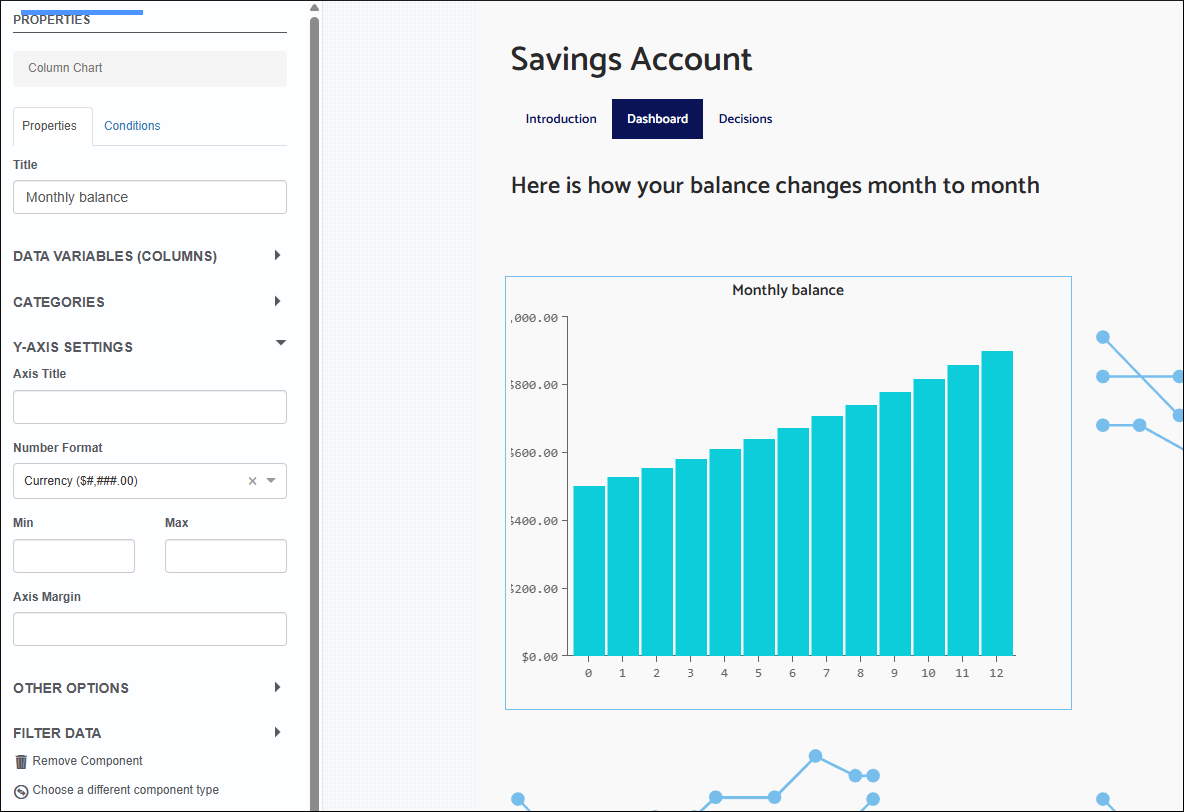Image resolution: width=1184 pixels, height=812 pixels.
Task: Click the Min value field
Action: 73,555
